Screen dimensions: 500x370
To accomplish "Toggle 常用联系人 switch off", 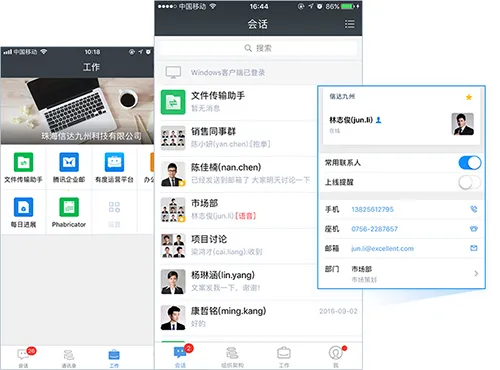I will tap(470, 163).
